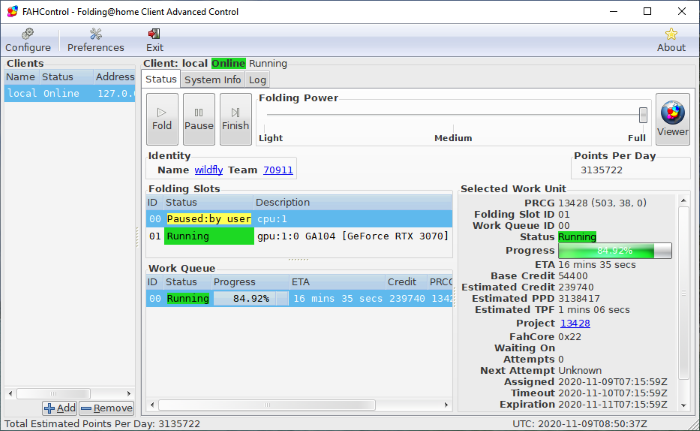The width and height of the screenshot is (700, 431).
Task: Switch to the System Info tab
Action: coord(212,80)
